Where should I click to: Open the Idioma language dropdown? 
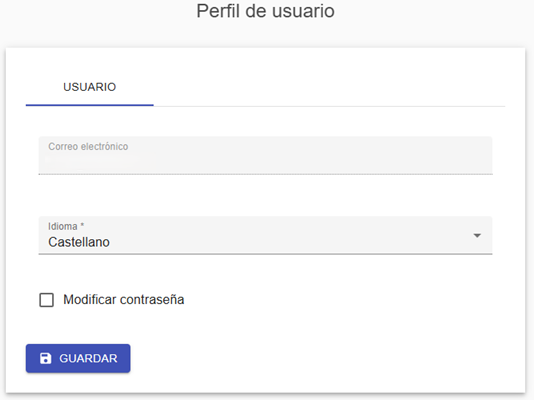tap(265, 235)
